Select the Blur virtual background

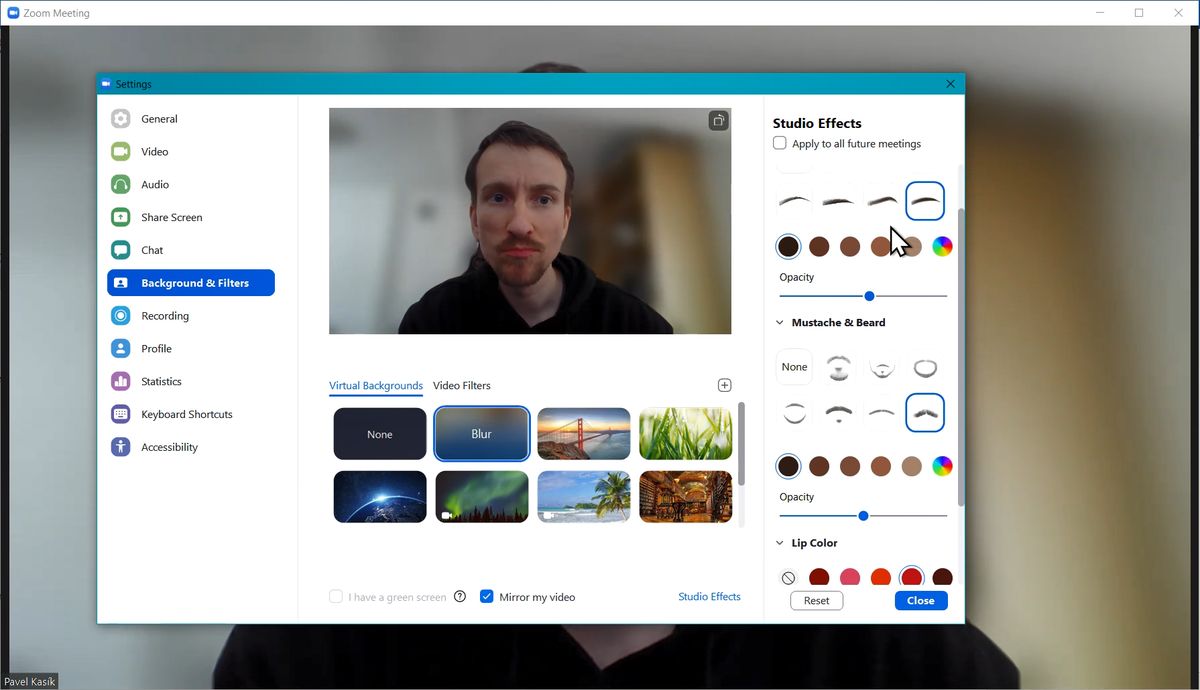pyautogui.click(x=482, y=434)
